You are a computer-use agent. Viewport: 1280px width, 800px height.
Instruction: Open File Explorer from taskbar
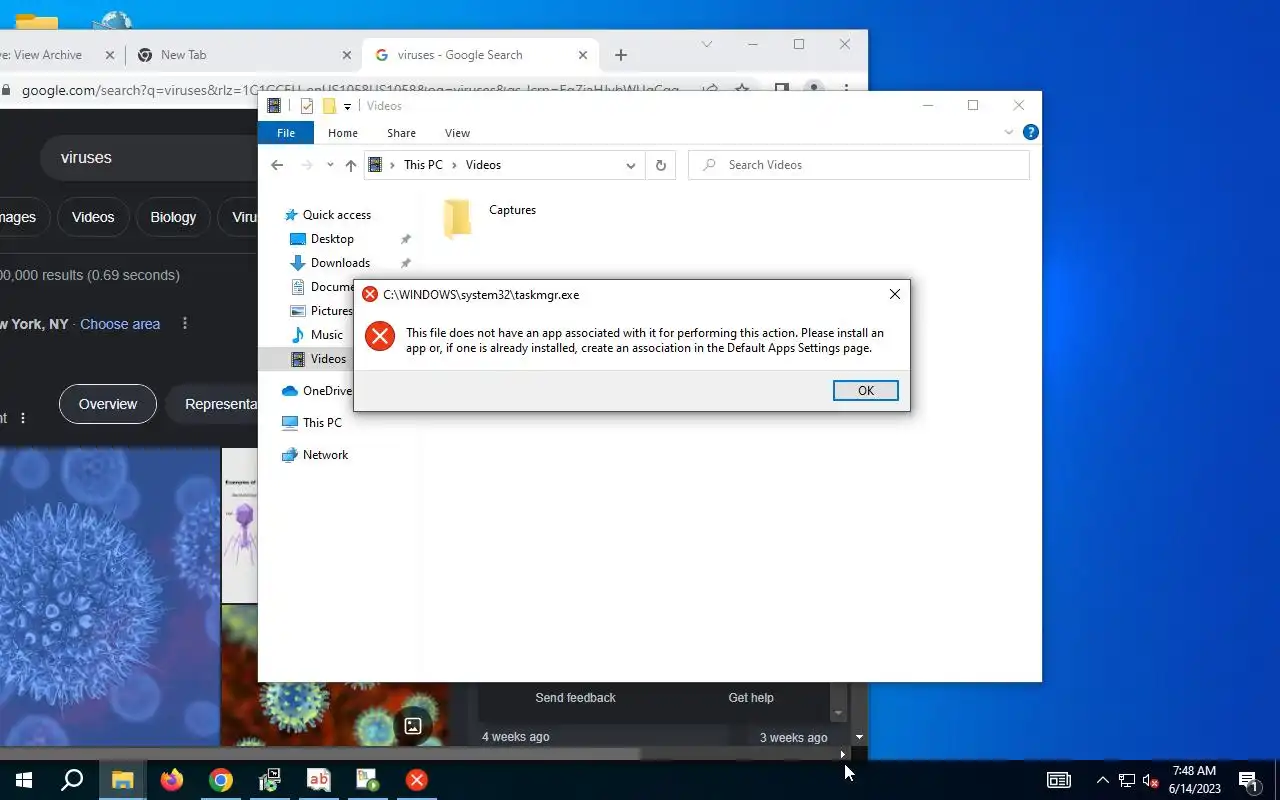122,780
